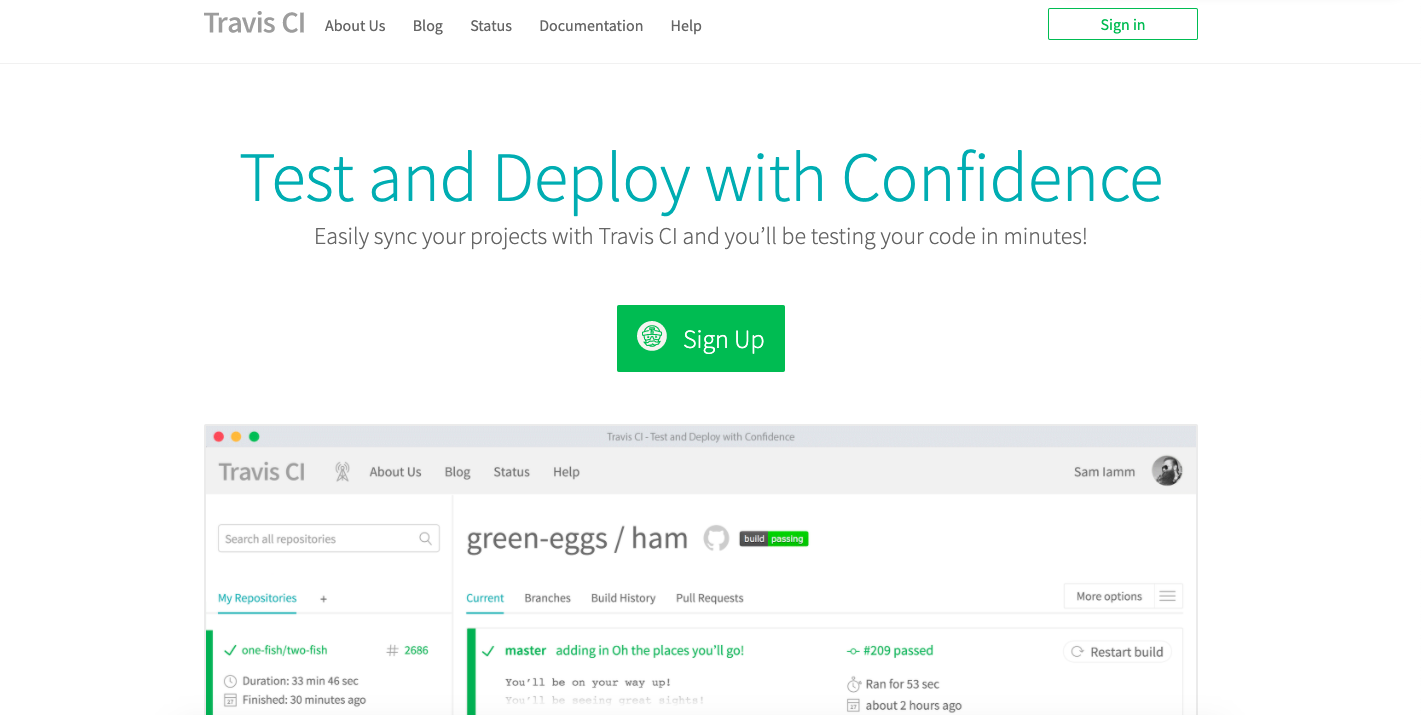Click the helmet icon inside the Sign Up button
This screenshot has height=715, width=1421.
(651, 337)
